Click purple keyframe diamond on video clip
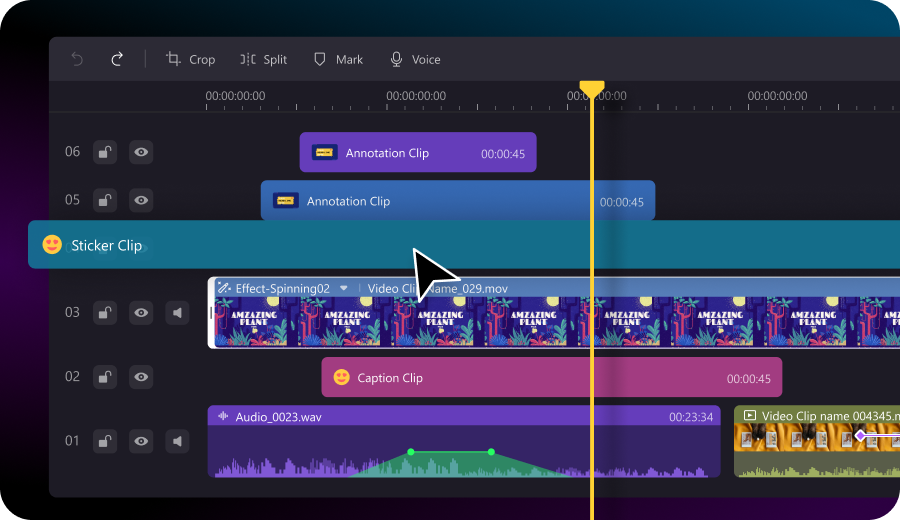This screenshot has width=900, height=520. point(860,436)
